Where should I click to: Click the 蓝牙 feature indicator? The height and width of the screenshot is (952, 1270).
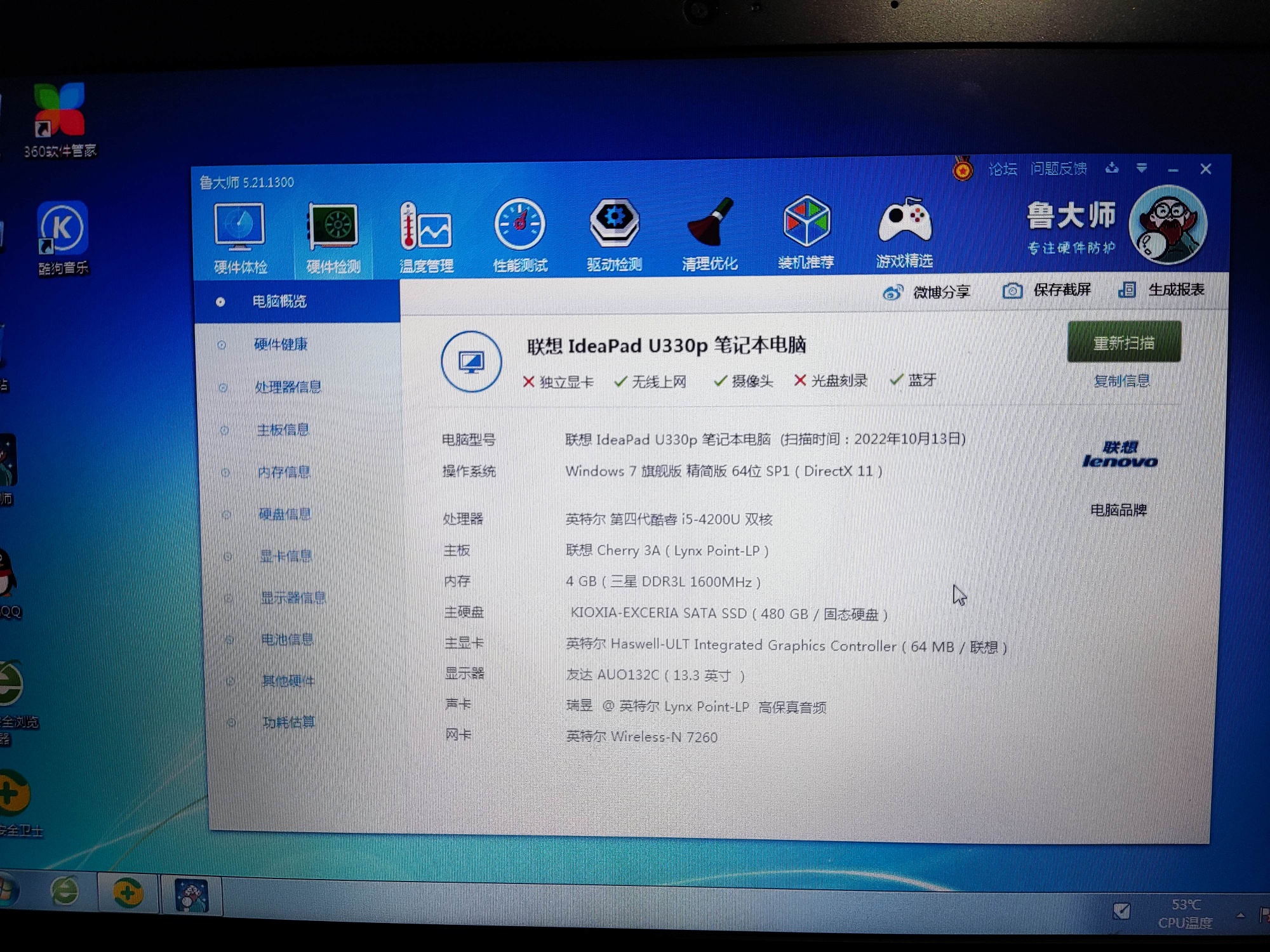tap(913, 380)
